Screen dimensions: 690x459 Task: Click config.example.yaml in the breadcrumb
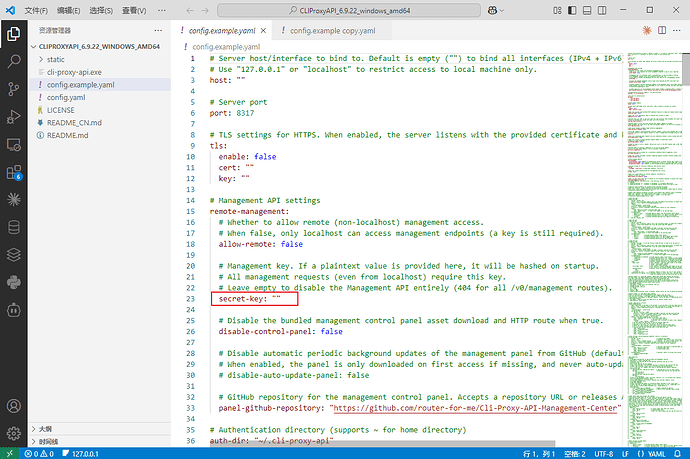[x=226, y=47]
